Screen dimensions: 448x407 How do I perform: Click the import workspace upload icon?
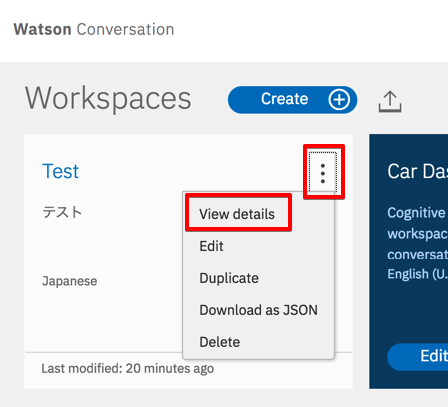[390, 101]
